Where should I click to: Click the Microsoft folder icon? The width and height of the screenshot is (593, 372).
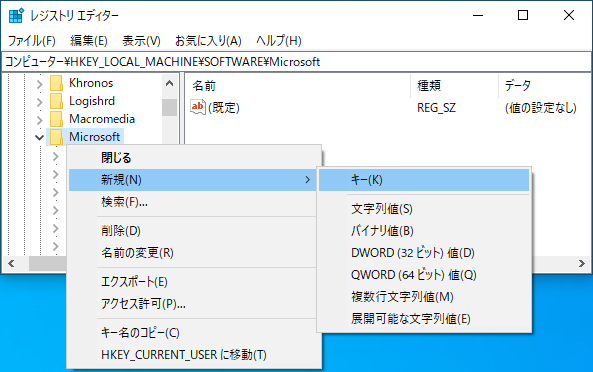pyautogui.click(x=56, y=137)
